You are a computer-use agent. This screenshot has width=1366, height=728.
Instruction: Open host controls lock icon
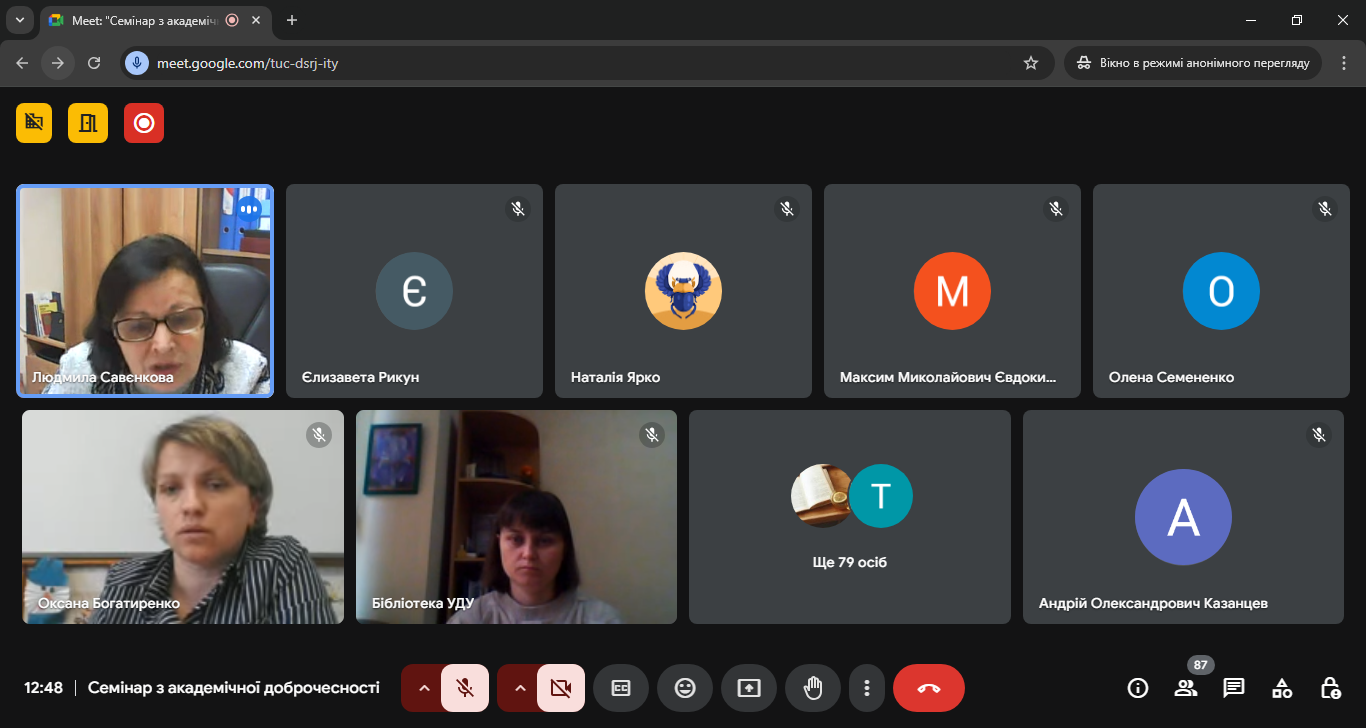pos(1330,688)
